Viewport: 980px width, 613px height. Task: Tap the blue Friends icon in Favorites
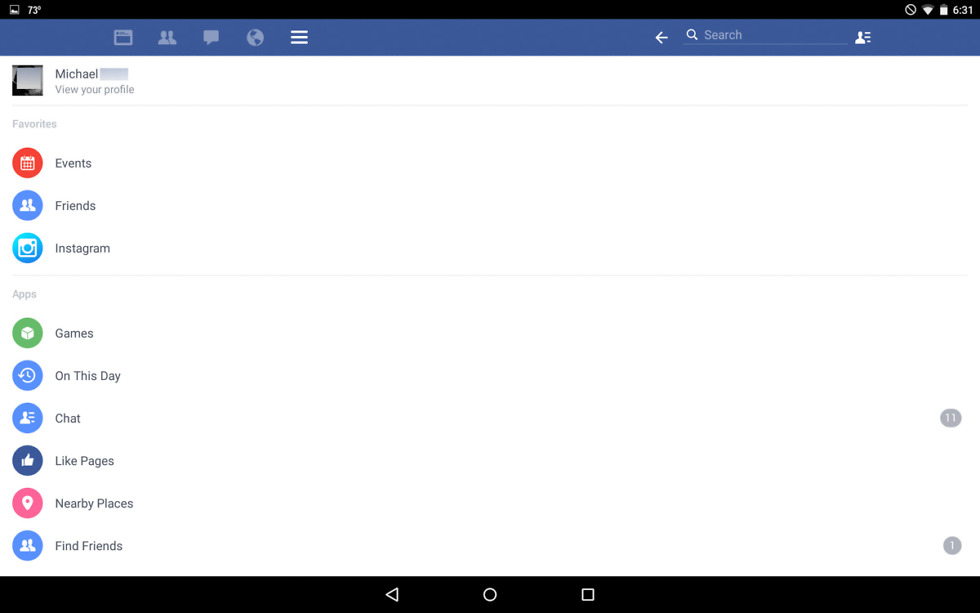click(28, 206)
